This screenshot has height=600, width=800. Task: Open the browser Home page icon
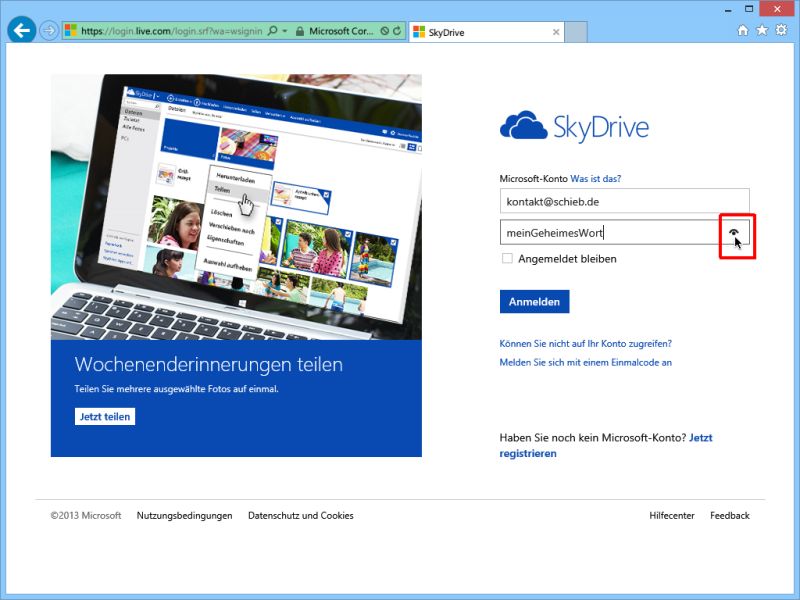click(x=743, y=30)
